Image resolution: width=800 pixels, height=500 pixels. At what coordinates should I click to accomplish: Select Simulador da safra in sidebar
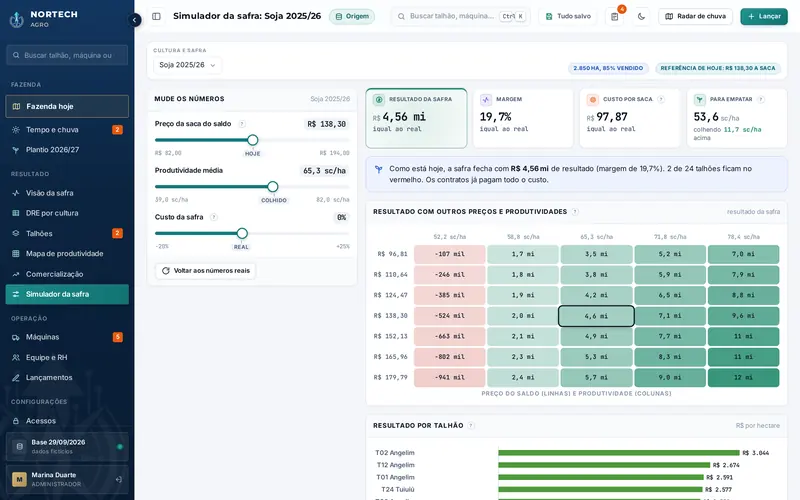coord(67,294)
